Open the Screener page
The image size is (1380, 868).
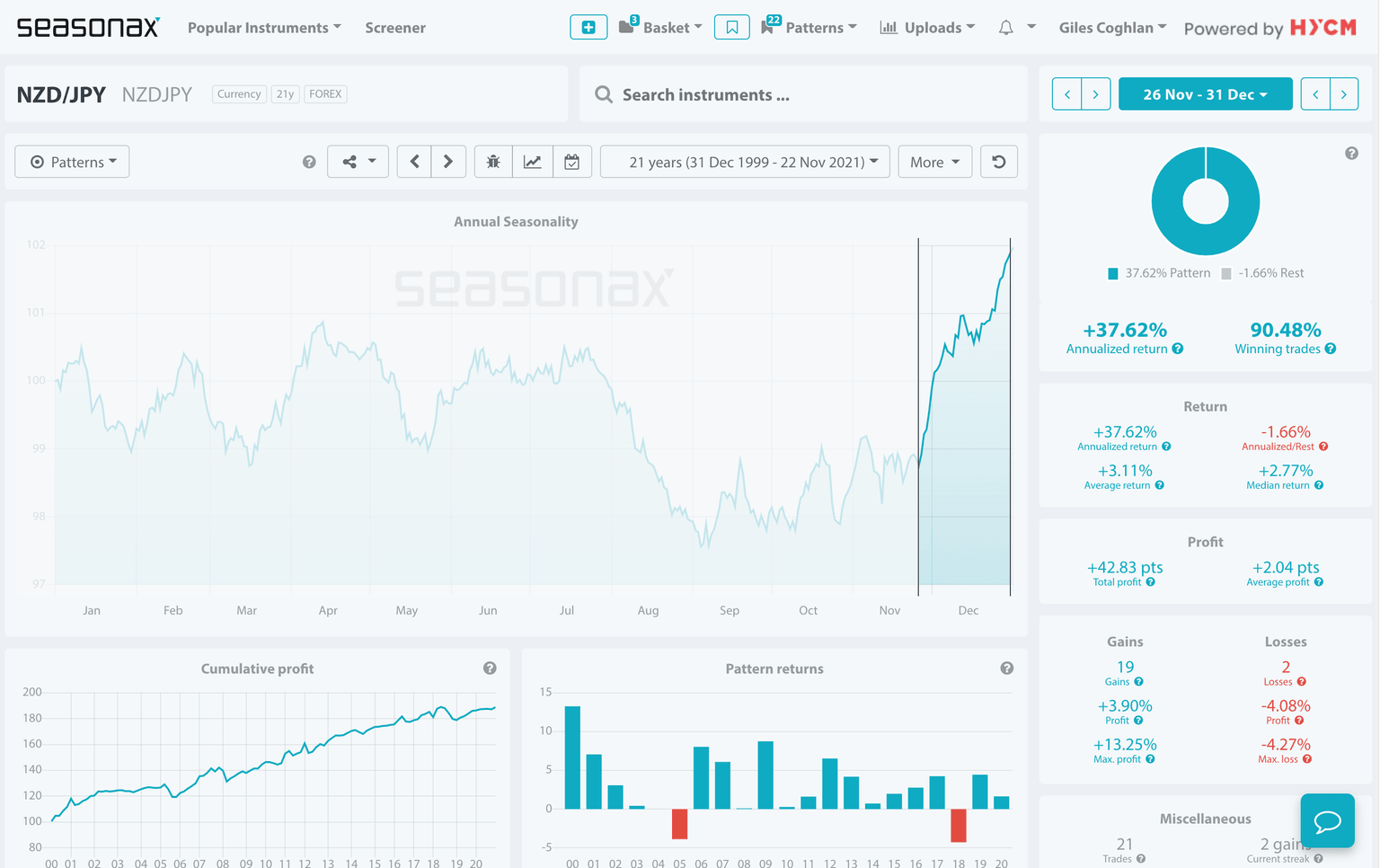(395, 28)
